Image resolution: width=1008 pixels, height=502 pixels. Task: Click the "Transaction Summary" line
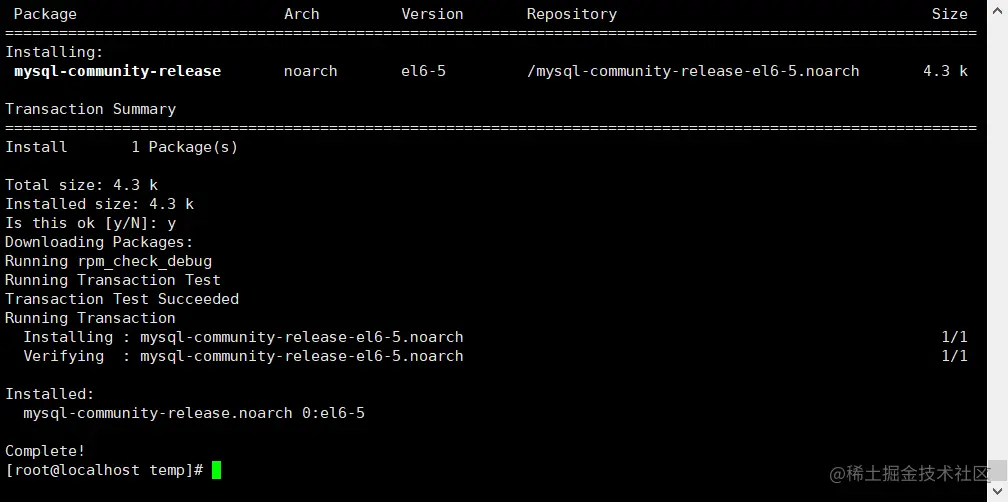pyautogui.click(x=91, y=109)
